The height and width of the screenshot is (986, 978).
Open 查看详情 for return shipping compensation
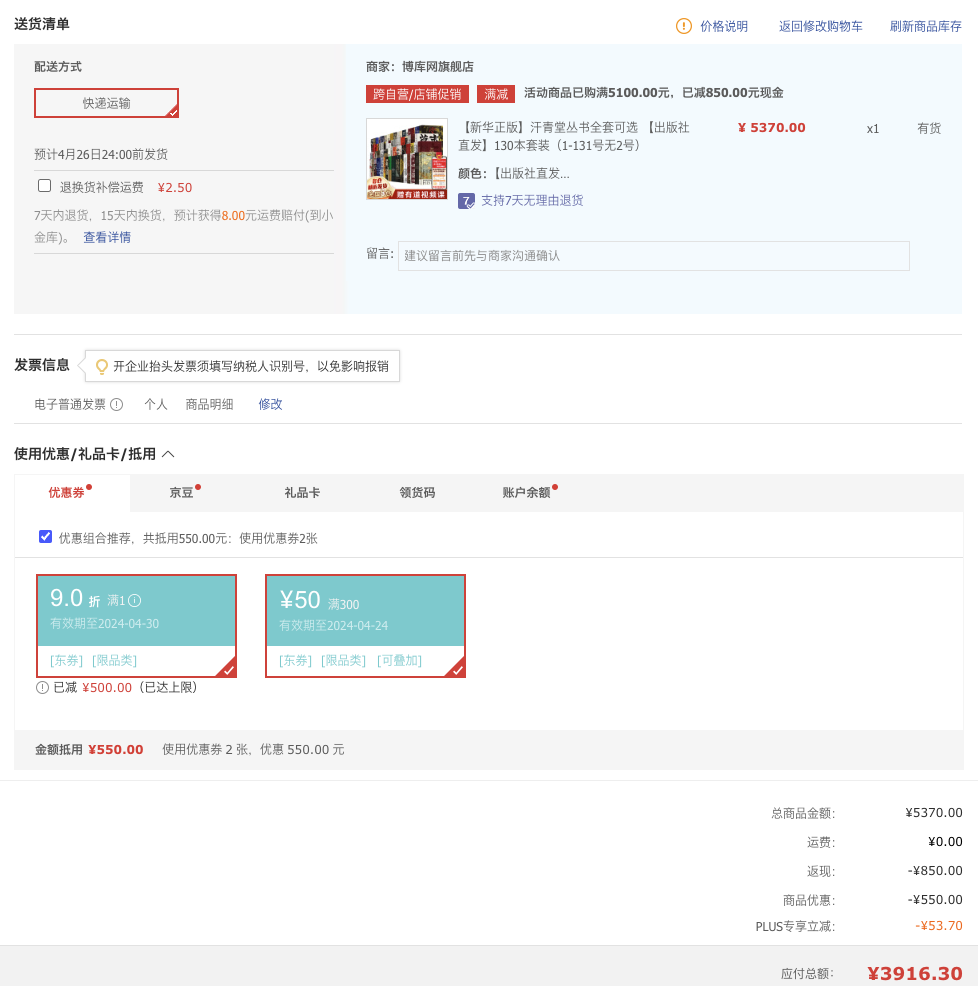point(107,237)
